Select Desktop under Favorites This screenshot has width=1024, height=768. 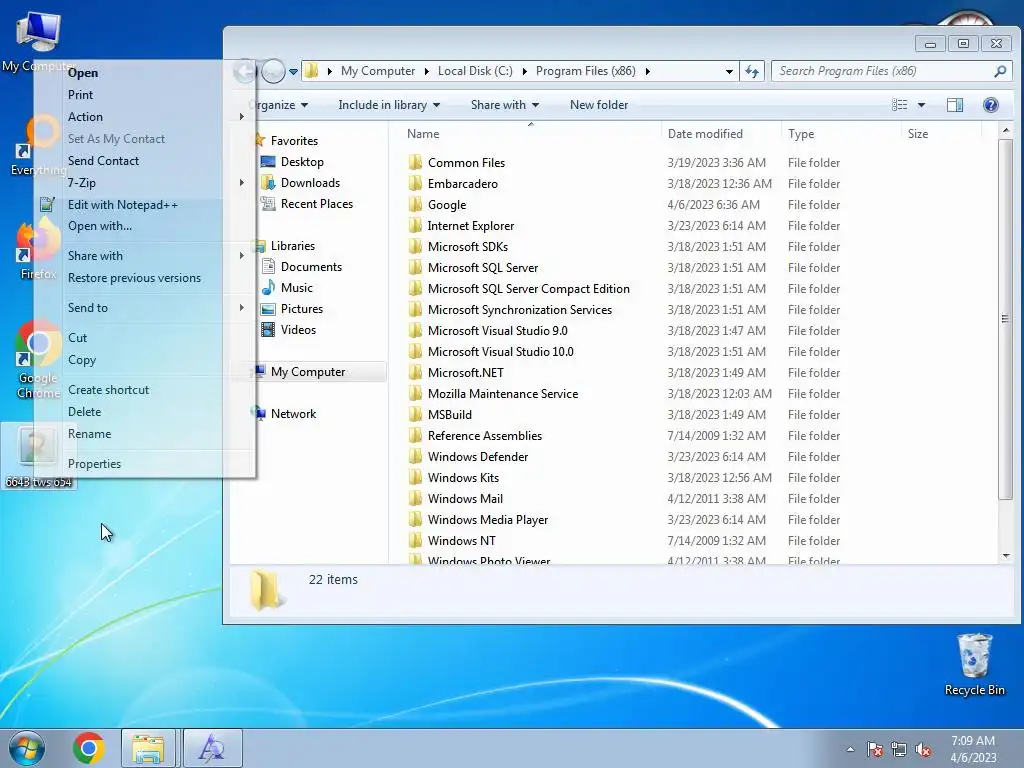[x=302, y=161]
